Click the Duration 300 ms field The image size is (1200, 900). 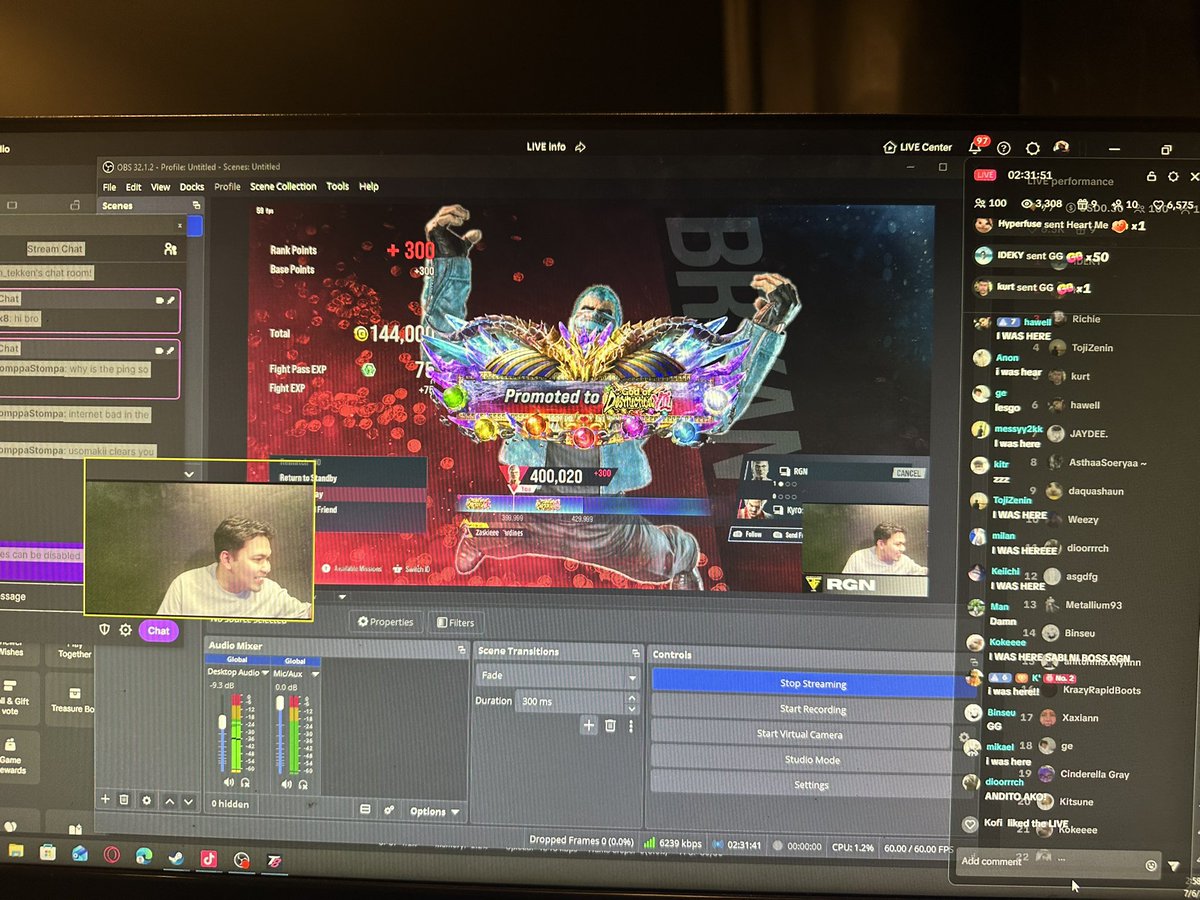[571, 701]
